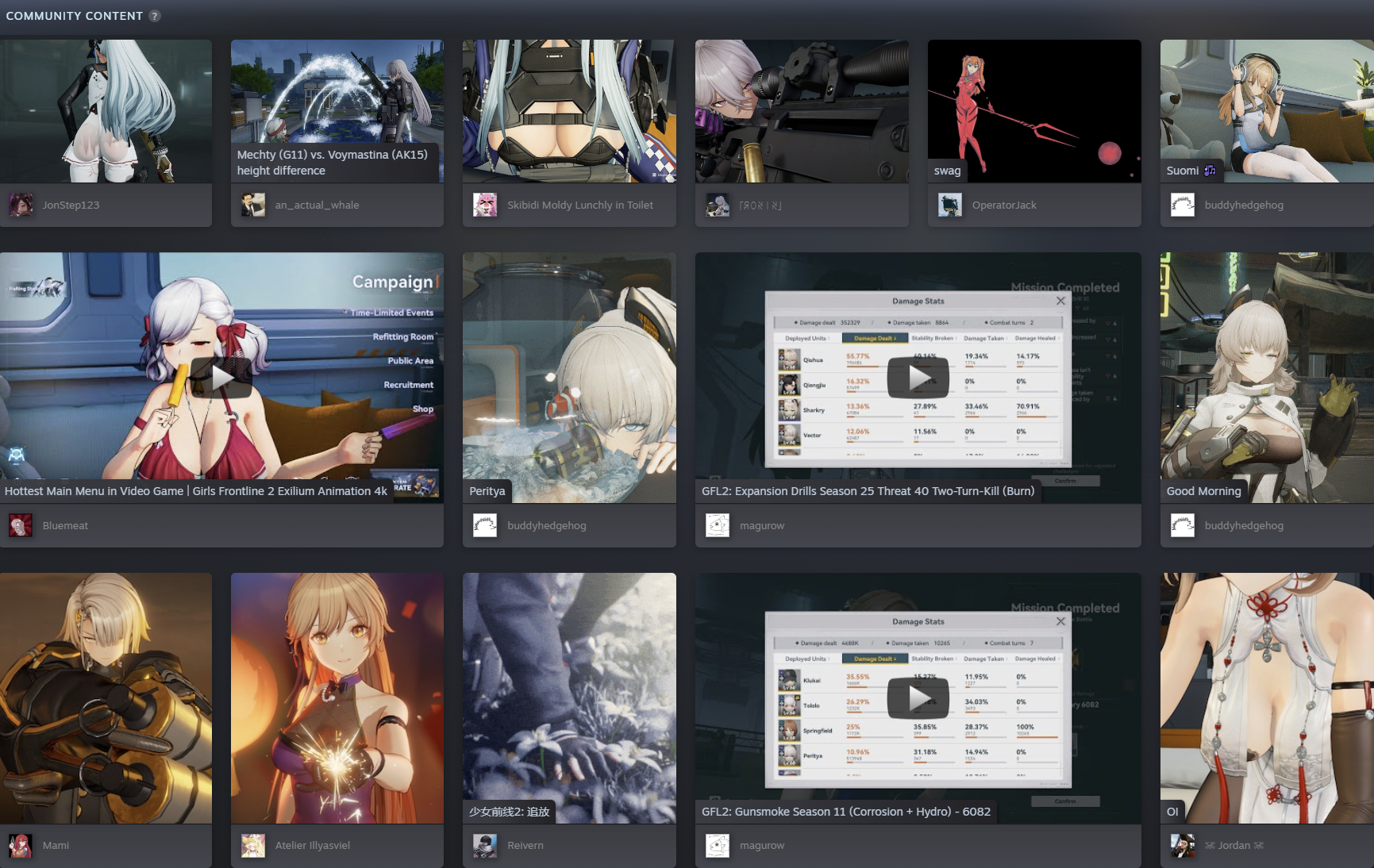Click the music note icon beside Suomi
The height and width of the screenshot is (868, 1374).
[x=1210, y=170]
